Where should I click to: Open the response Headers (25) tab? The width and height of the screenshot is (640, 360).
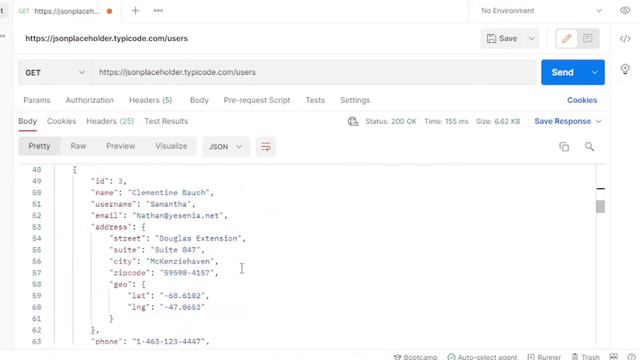click(110, 121)
